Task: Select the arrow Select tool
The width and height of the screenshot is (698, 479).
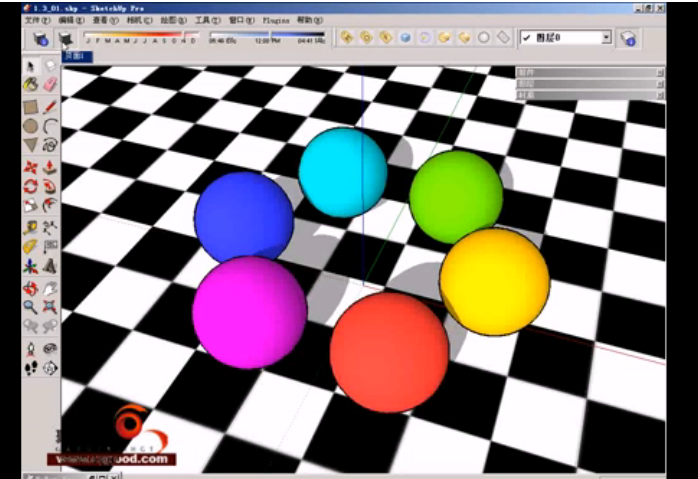Action: tap(30, 67)
